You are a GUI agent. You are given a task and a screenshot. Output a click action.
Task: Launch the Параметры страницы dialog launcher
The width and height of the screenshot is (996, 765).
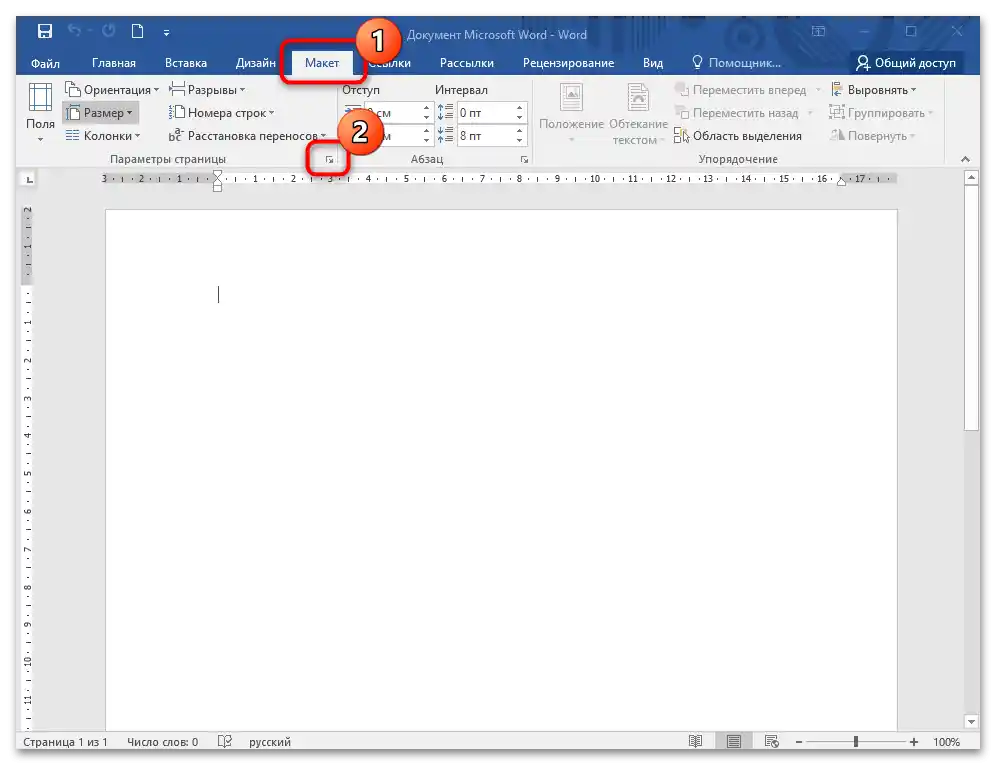(x=329, y=160)
